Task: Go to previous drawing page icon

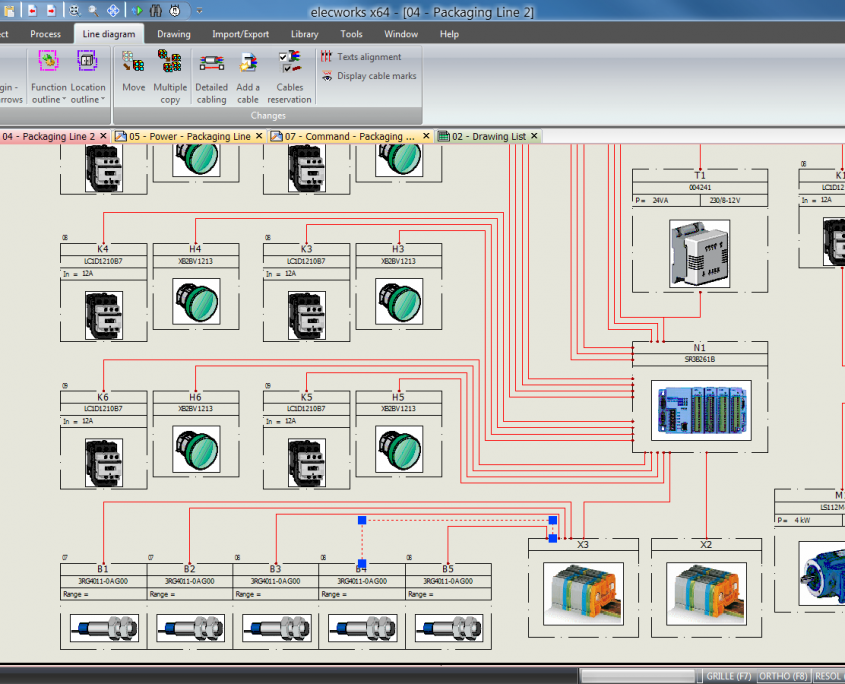Action: (32, 10)
